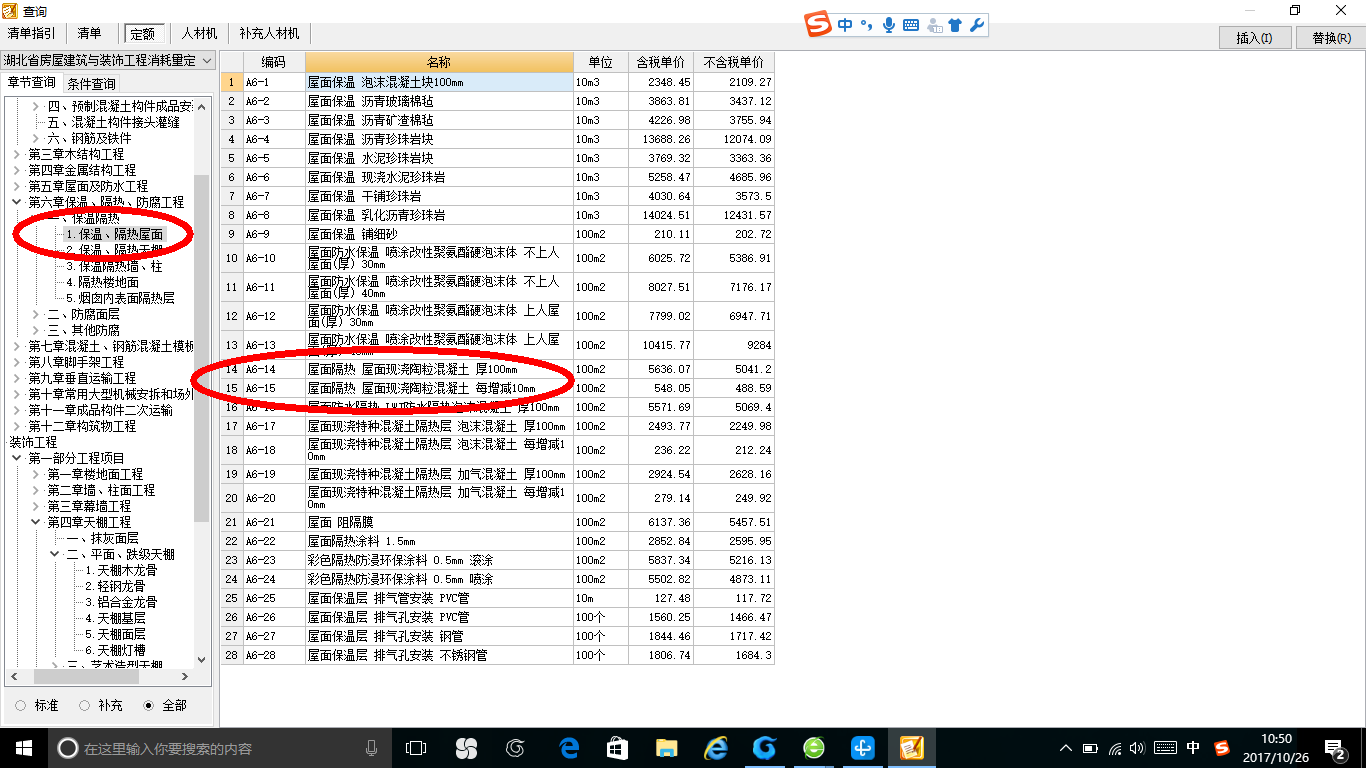Viewport: 1366px width, 768px height.
Task: Switch to 人材机 tab
Action: coord(199,34)
